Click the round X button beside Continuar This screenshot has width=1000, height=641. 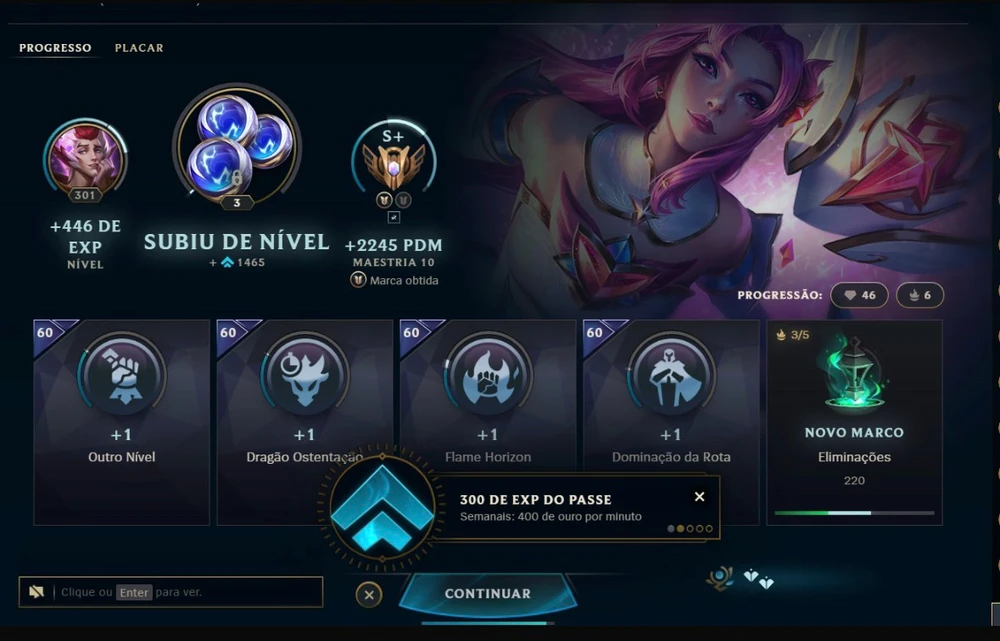click(369, 595)
